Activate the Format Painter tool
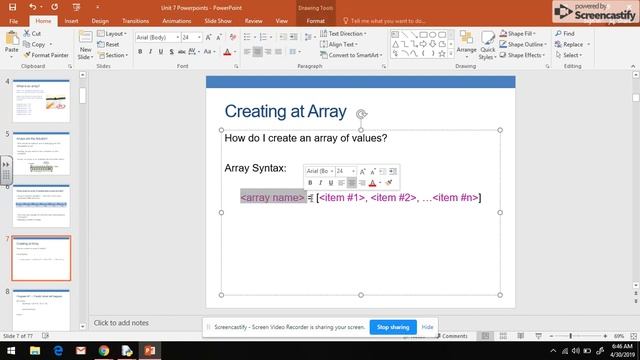The height and width of the screenshot is (360, 640). (x=46, y=55)
